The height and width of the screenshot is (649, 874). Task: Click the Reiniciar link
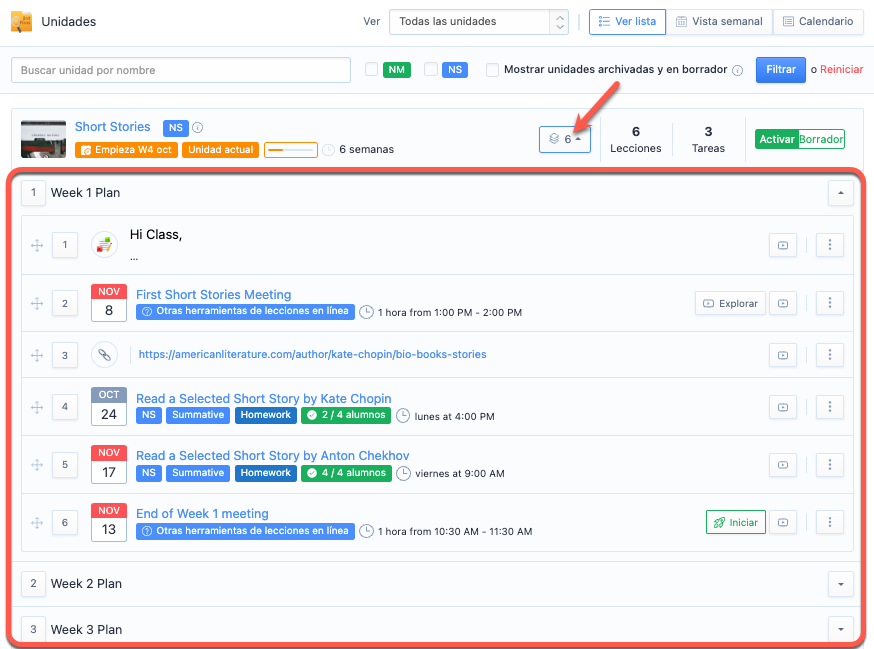tap(841, 70)
